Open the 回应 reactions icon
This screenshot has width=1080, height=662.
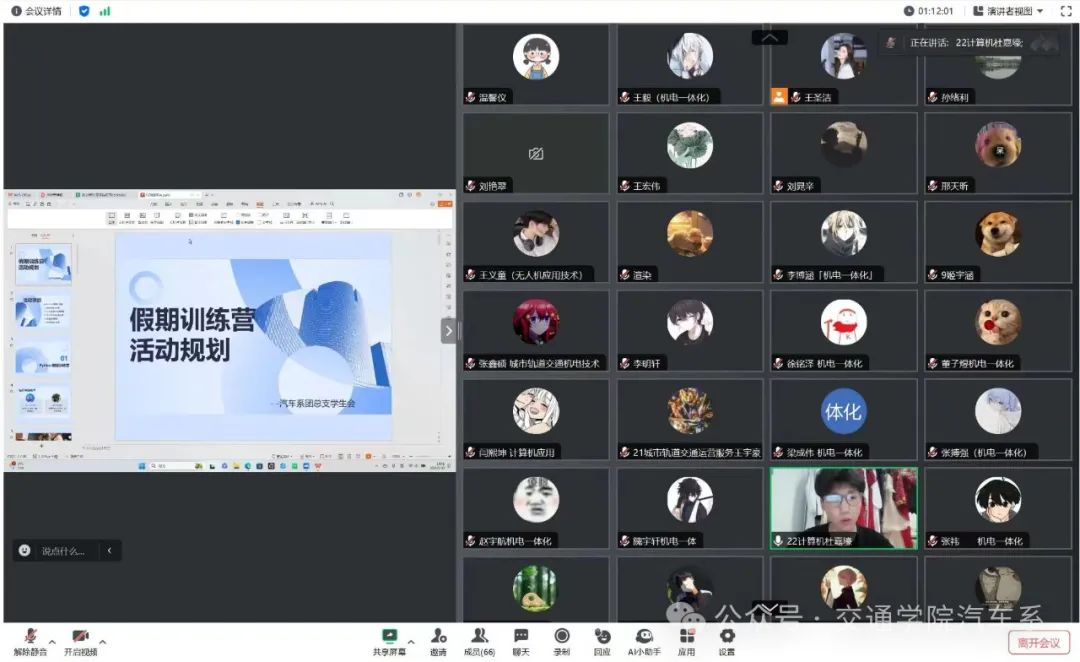point(602,640)
